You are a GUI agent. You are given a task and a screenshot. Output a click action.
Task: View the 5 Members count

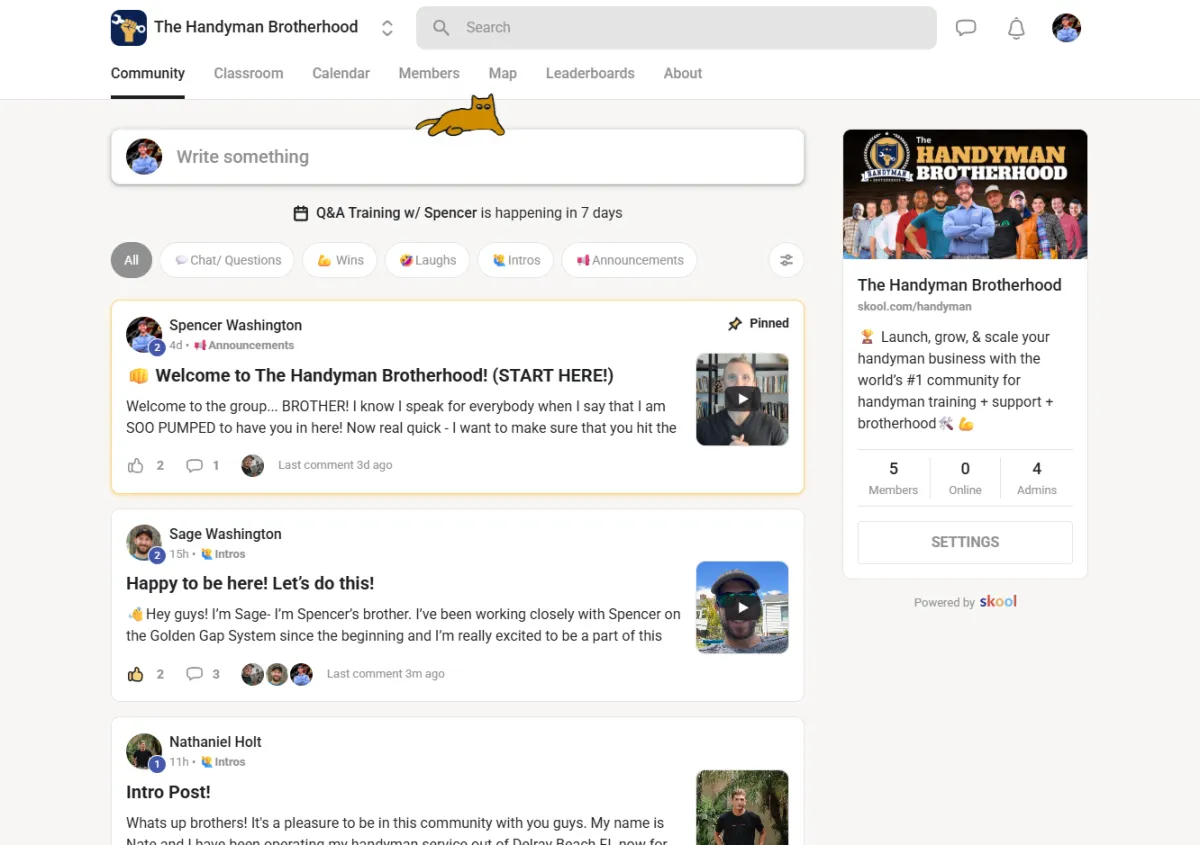click(x=893, y=478)
